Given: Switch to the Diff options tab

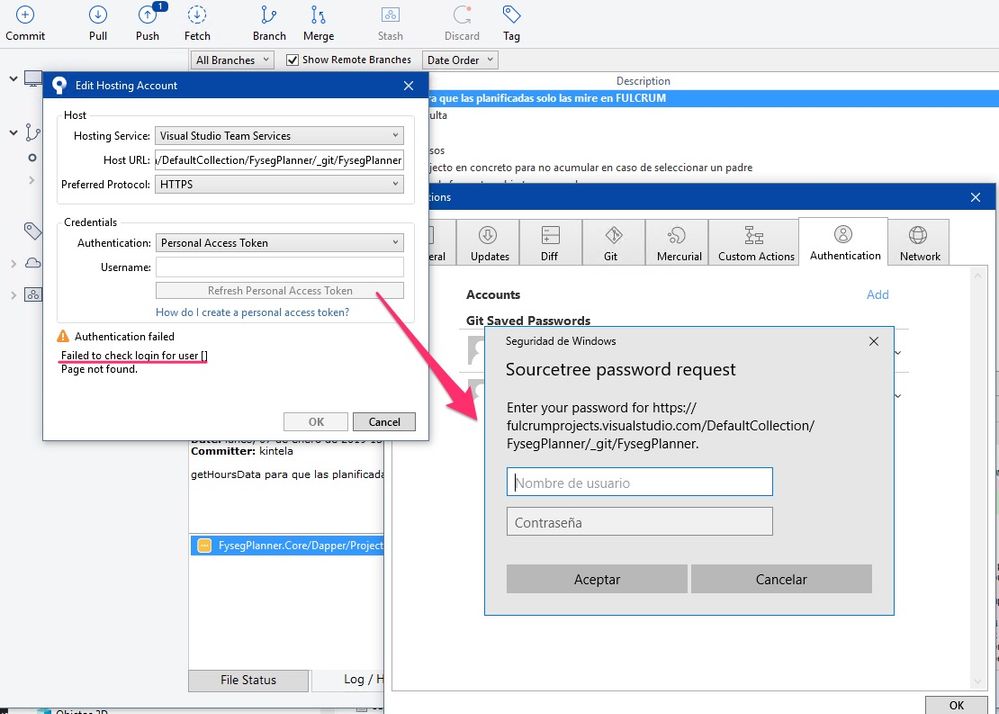Looking at the screenshot, I should 550,243.
